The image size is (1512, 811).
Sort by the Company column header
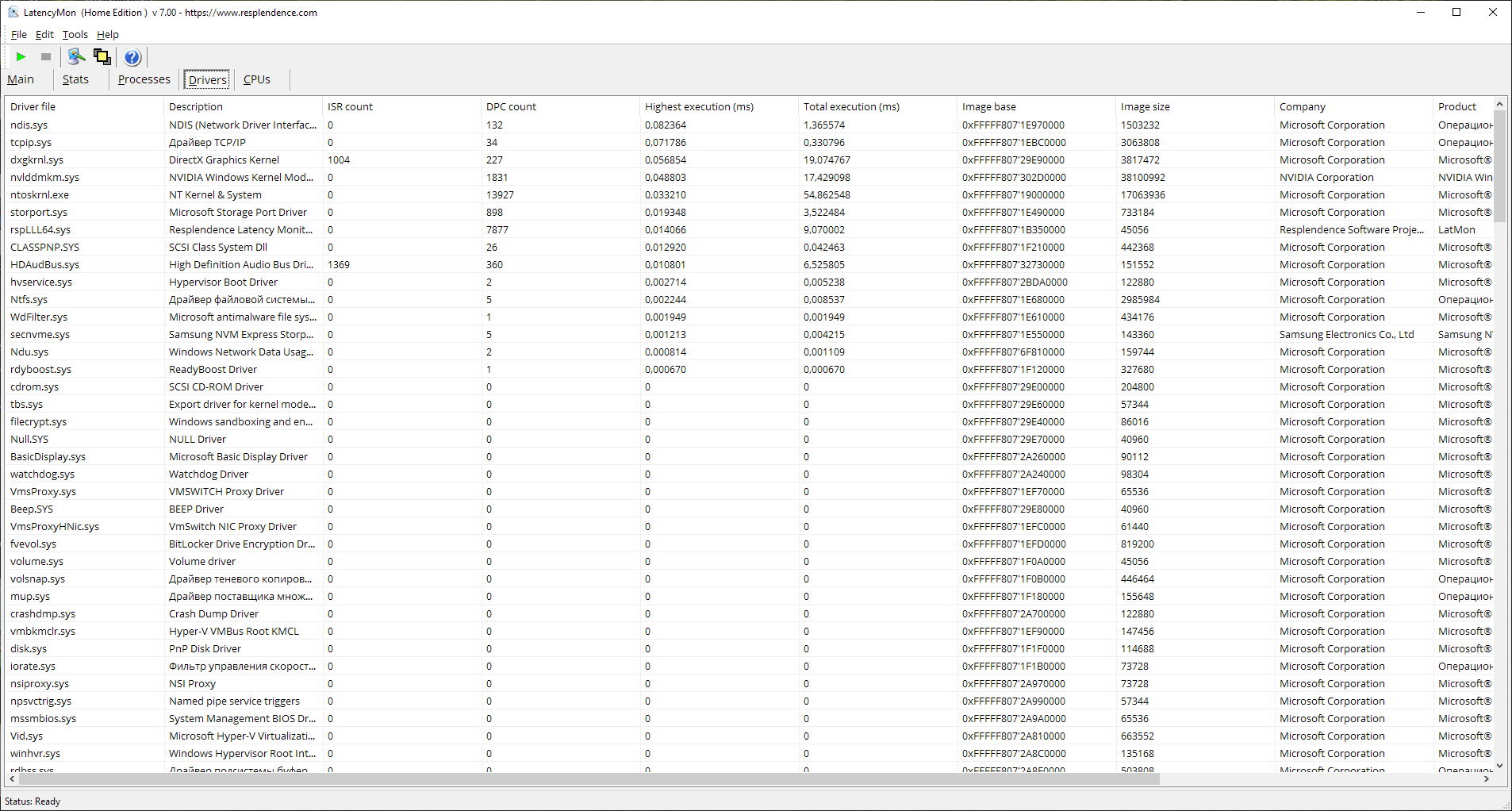pyautogui.click(x=1353, y=106)
